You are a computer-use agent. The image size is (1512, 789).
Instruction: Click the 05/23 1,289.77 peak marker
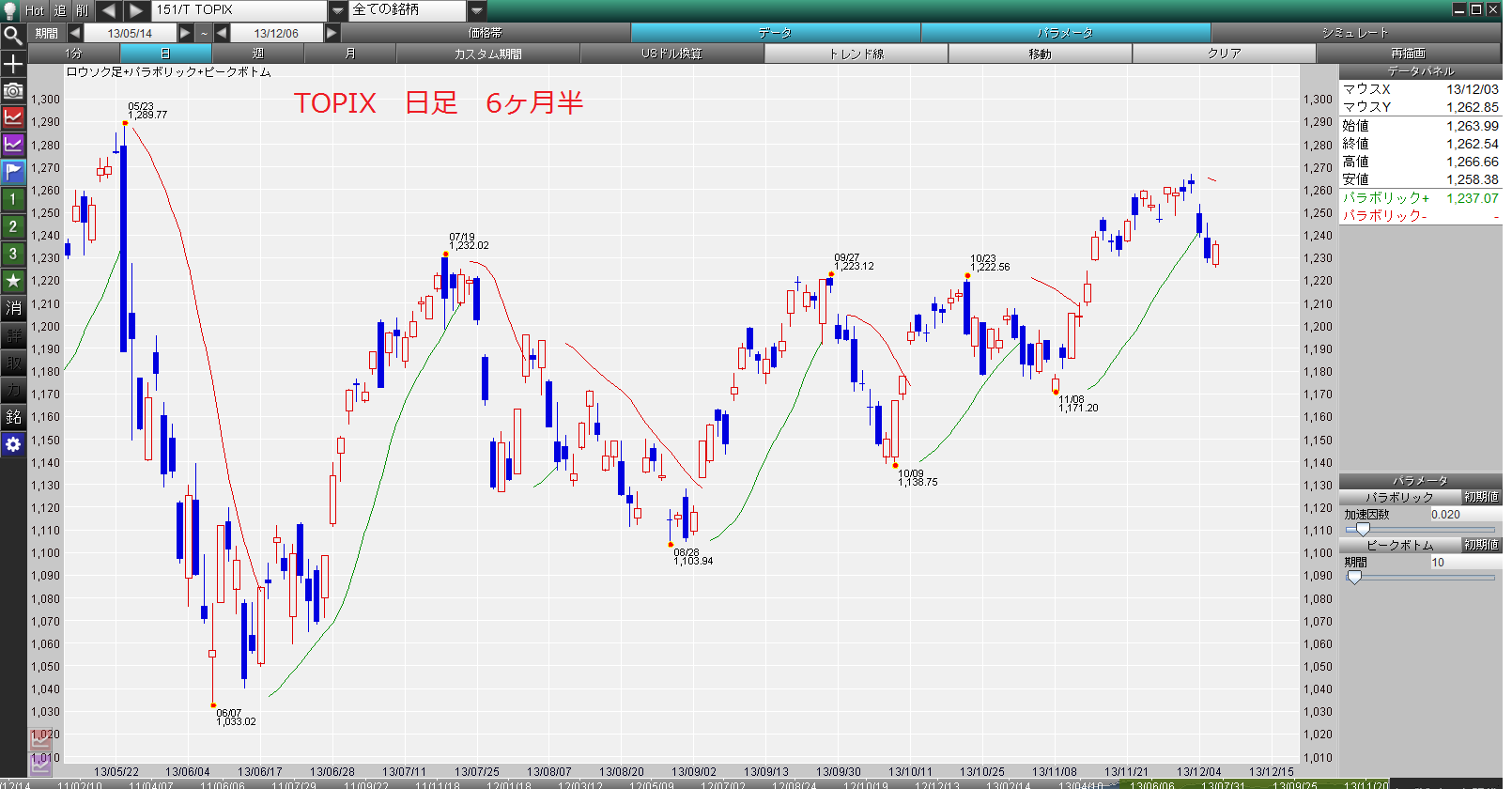[125, 123]
